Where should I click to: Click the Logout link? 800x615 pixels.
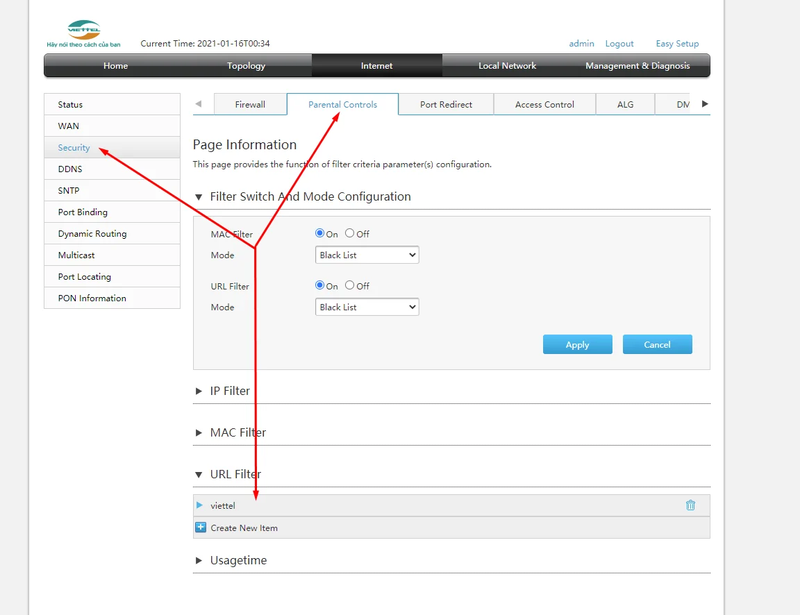click(619, 43)
